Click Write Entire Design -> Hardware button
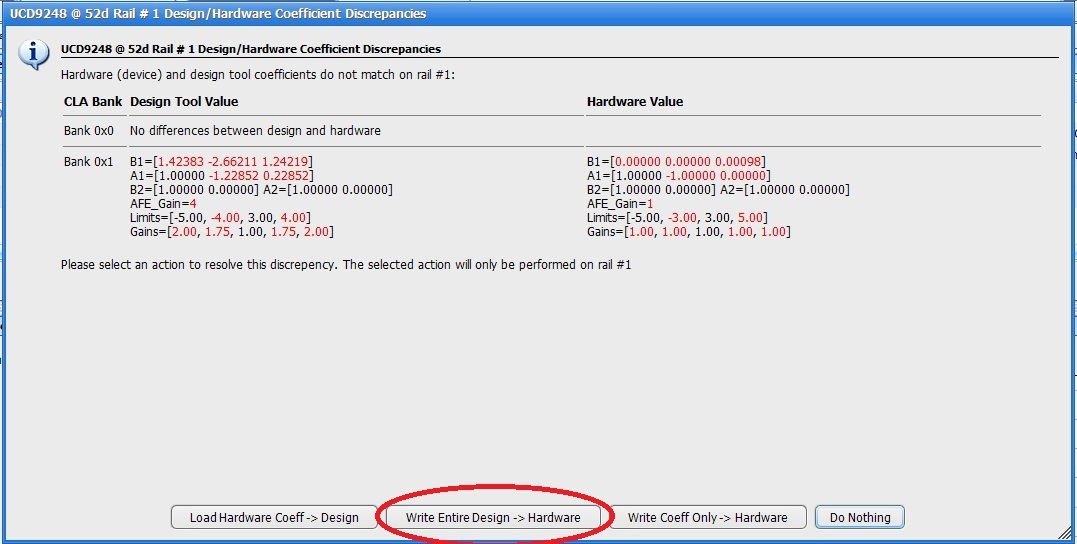This screenshot has height=544, width=1077. (492, 517)
